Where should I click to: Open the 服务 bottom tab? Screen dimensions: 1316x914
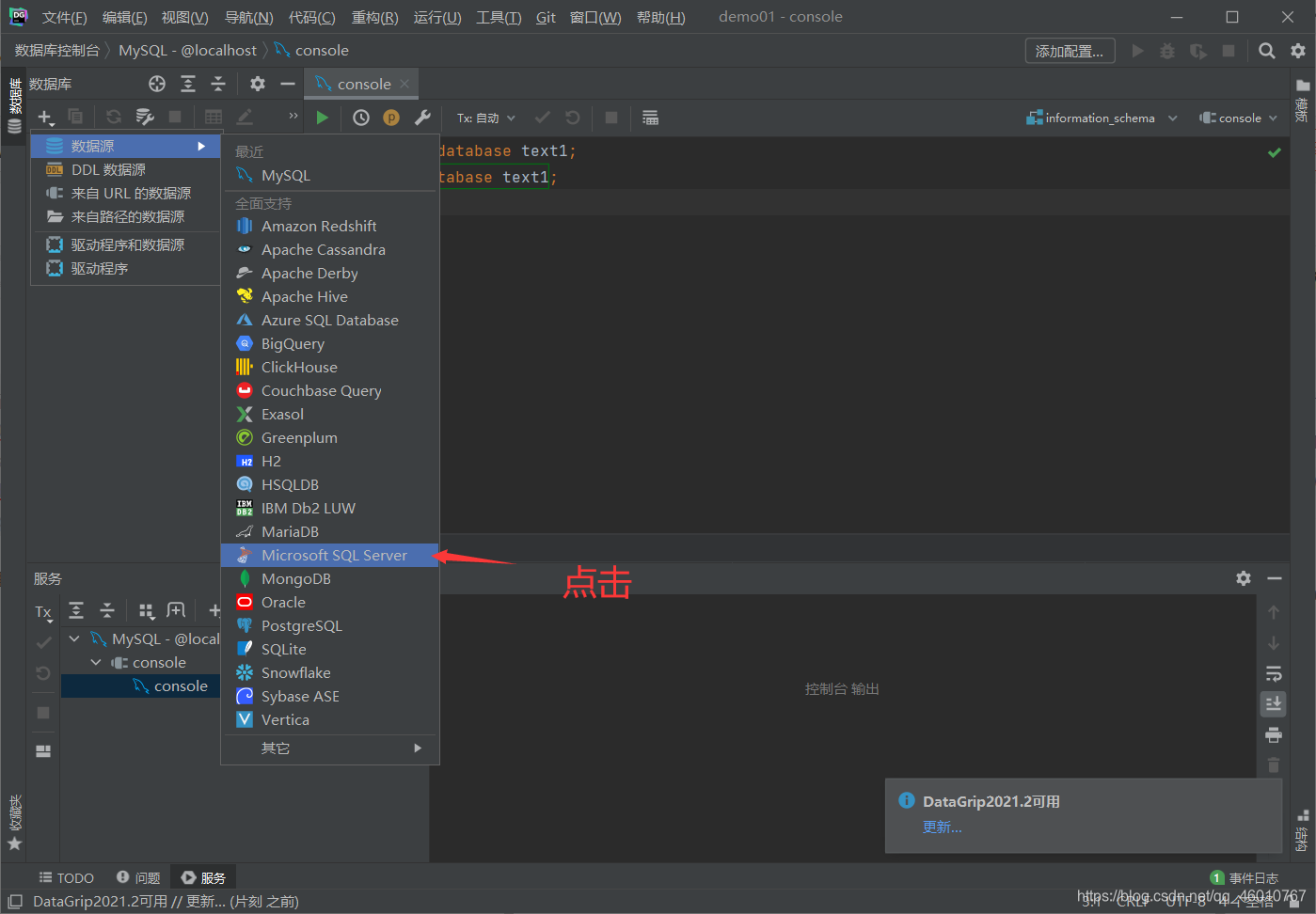203,877
